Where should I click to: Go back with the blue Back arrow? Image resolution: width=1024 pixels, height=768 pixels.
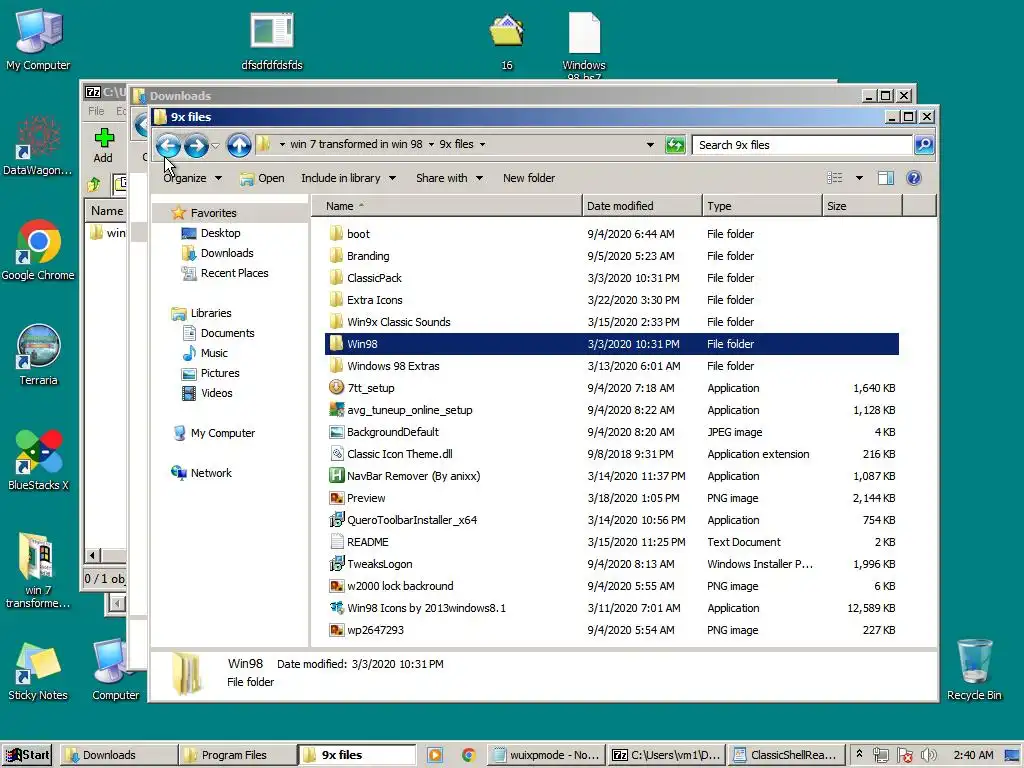point(168,145)
